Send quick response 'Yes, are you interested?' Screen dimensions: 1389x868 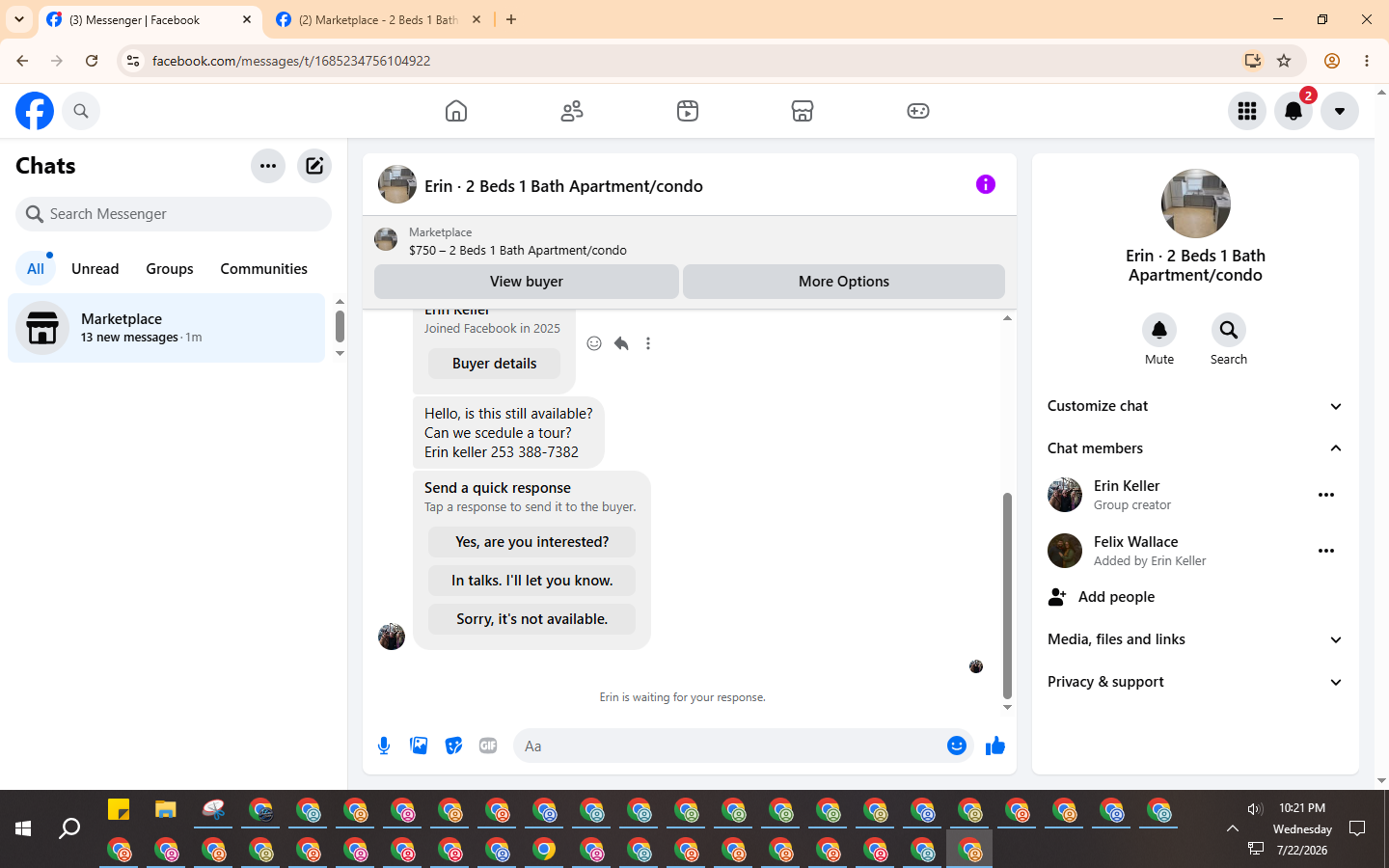(x=532, y=542)
